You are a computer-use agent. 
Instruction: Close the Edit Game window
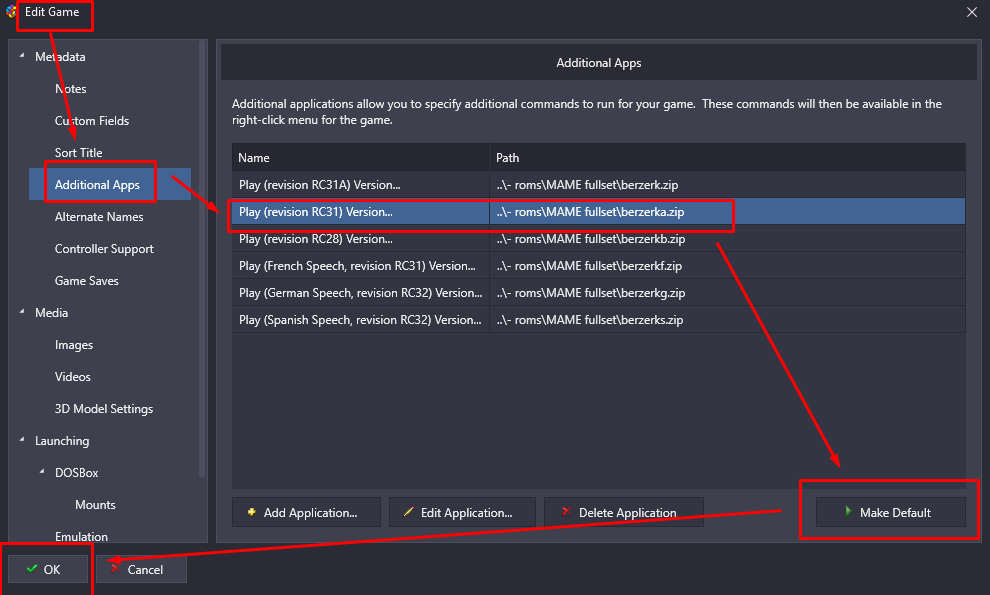[972, 12]
